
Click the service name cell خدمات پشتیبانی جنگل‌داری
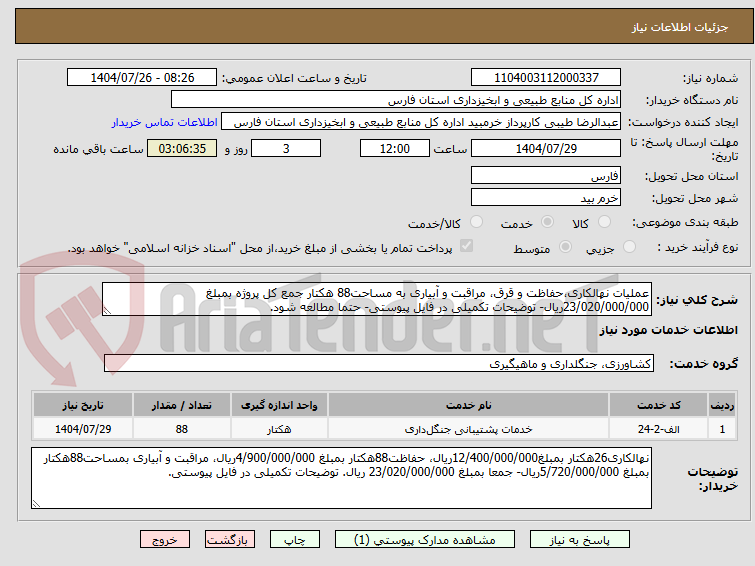(x=469, y=429)
